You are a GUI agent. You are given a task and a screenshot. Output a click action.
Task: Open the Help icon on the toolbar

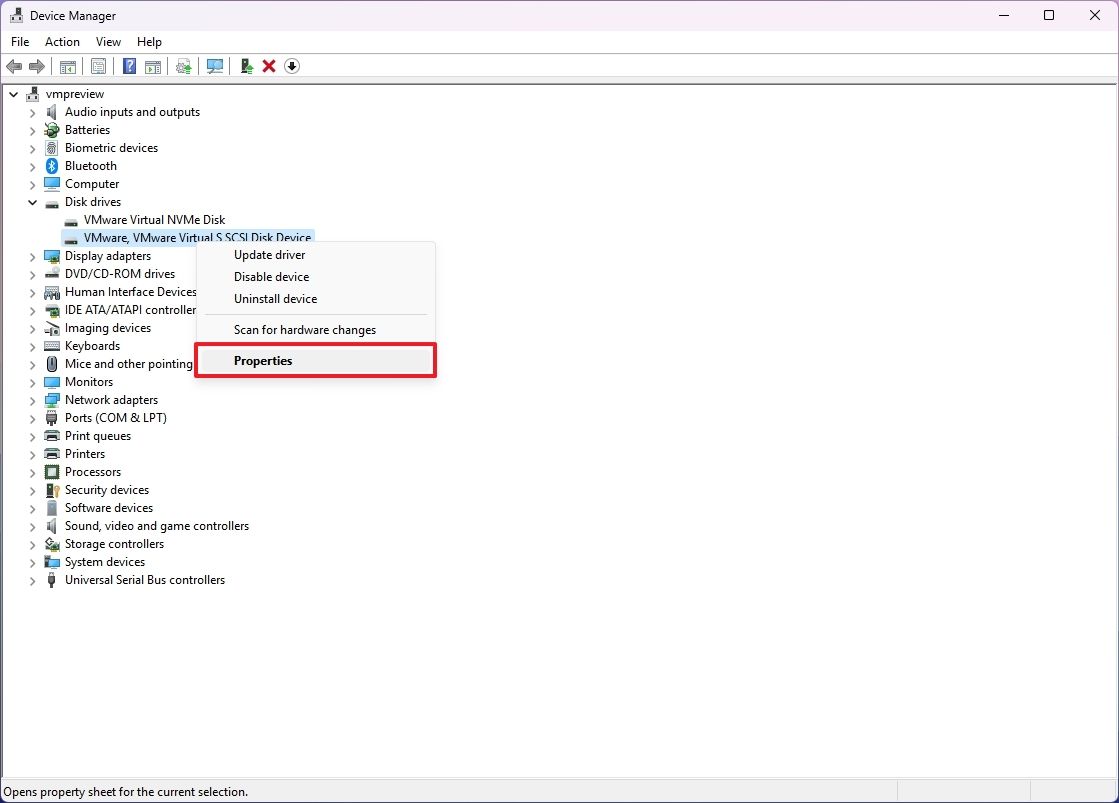tap(129, 66)
